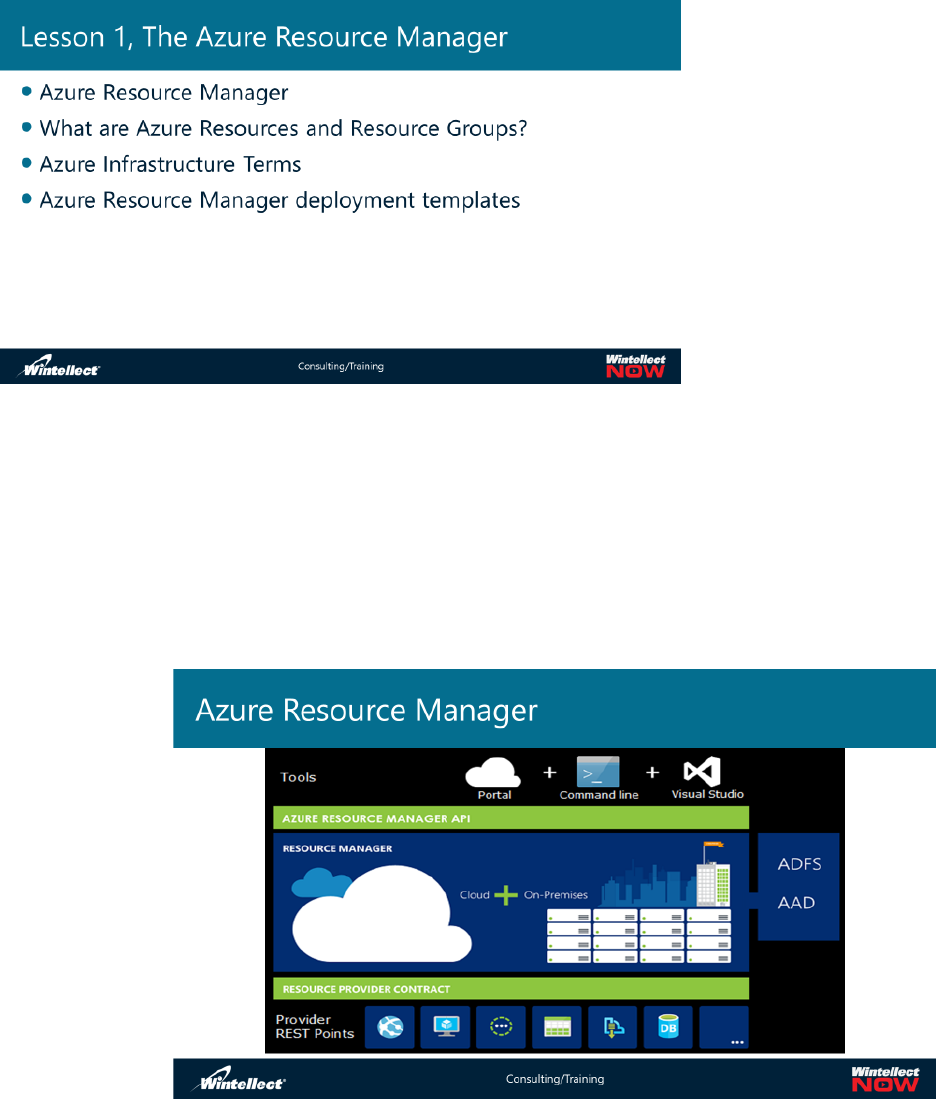
Task: Click the 'Cloud' label beside the plus sign
Action: [x=475, y=895]
